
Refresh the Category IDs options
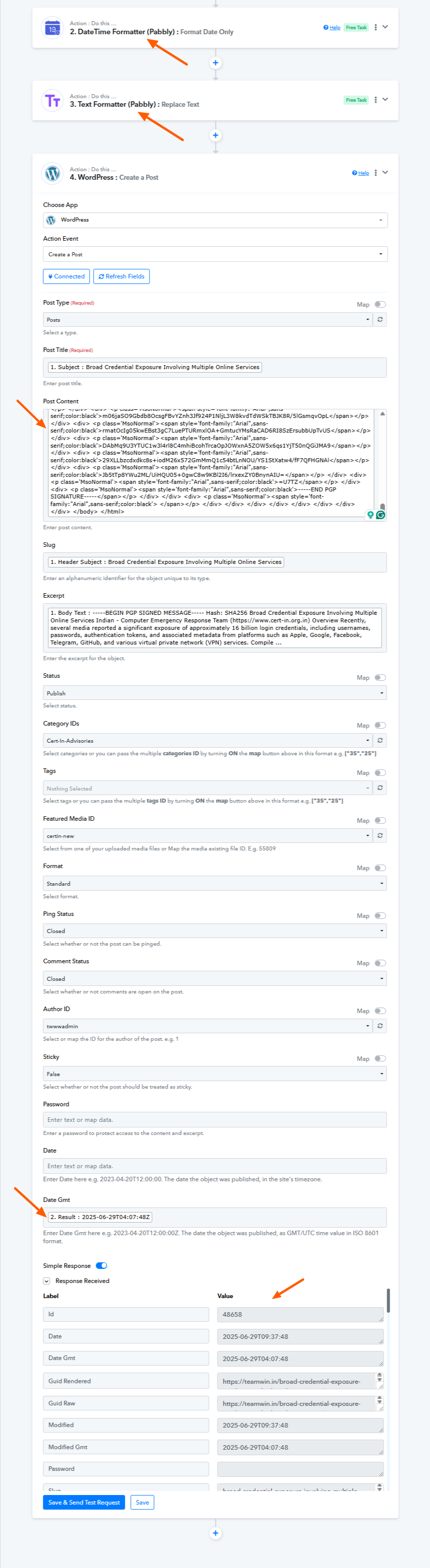click(380, 741)
